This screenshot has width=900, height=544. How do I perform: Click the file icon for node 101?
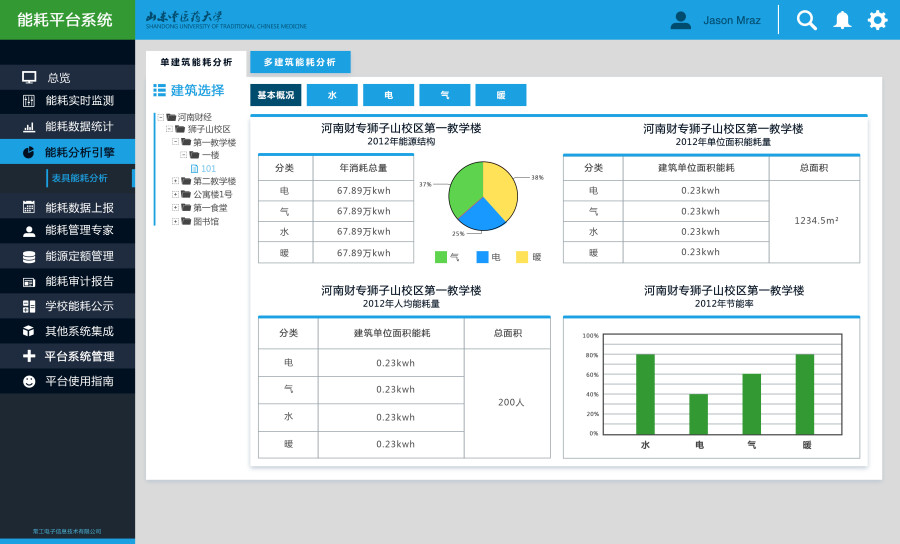(194, 169)
